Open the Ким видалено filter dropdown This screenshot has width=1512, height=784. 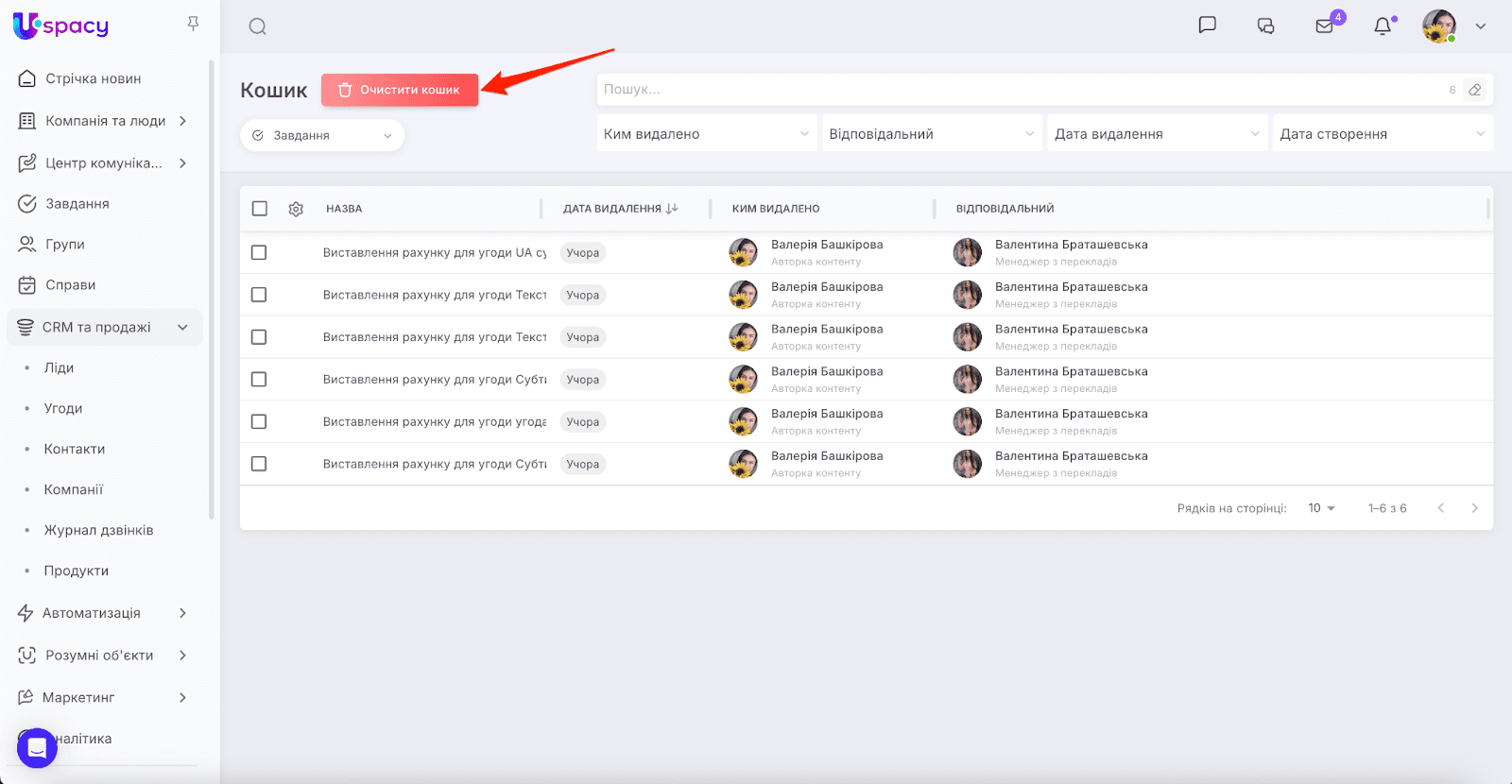pyautogui.click(x=706, y=134)
